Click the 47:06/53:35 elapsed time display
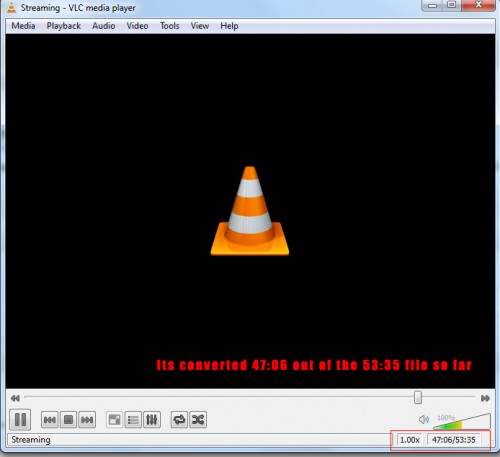 pos(454,440)
